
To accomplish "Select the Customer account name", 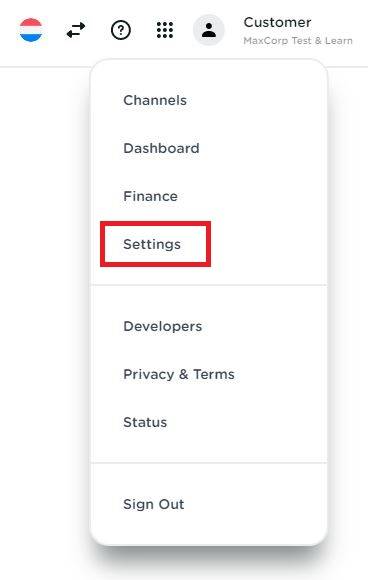I will pos(277,23).
